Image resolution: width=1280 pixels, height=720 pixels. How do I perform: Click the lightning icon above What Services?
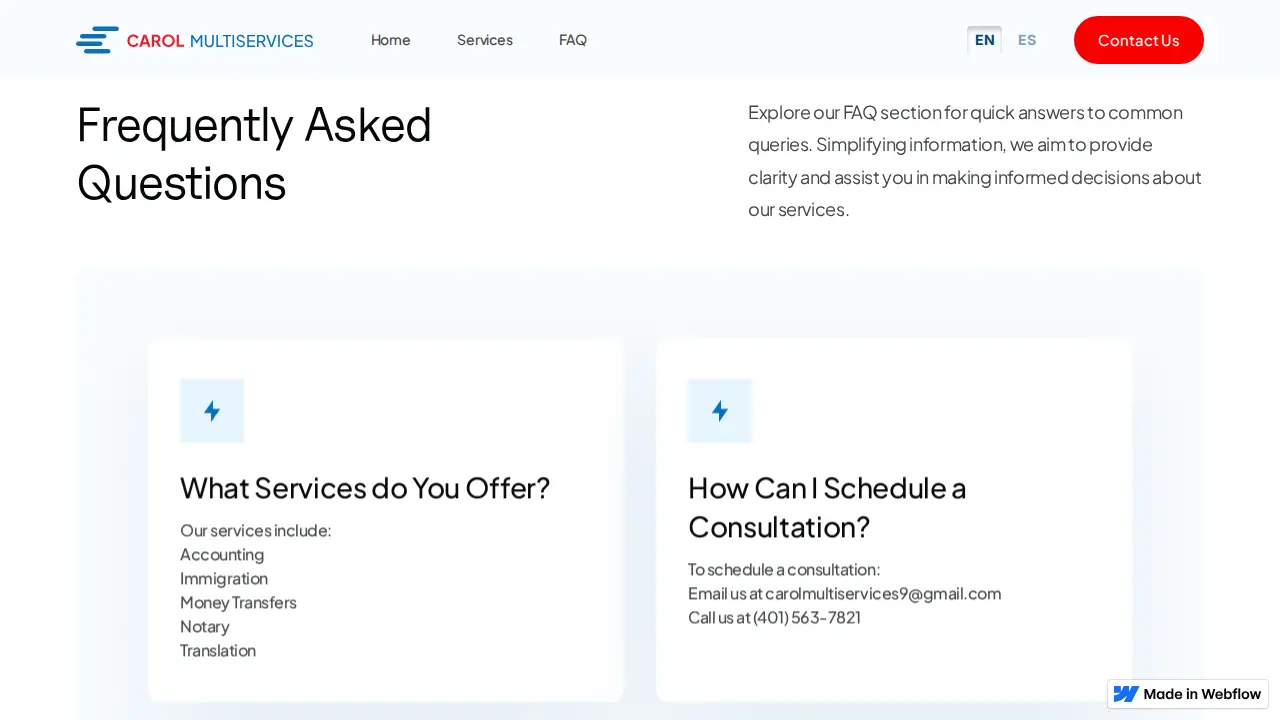pyautogui.click(x=212, y=411)
